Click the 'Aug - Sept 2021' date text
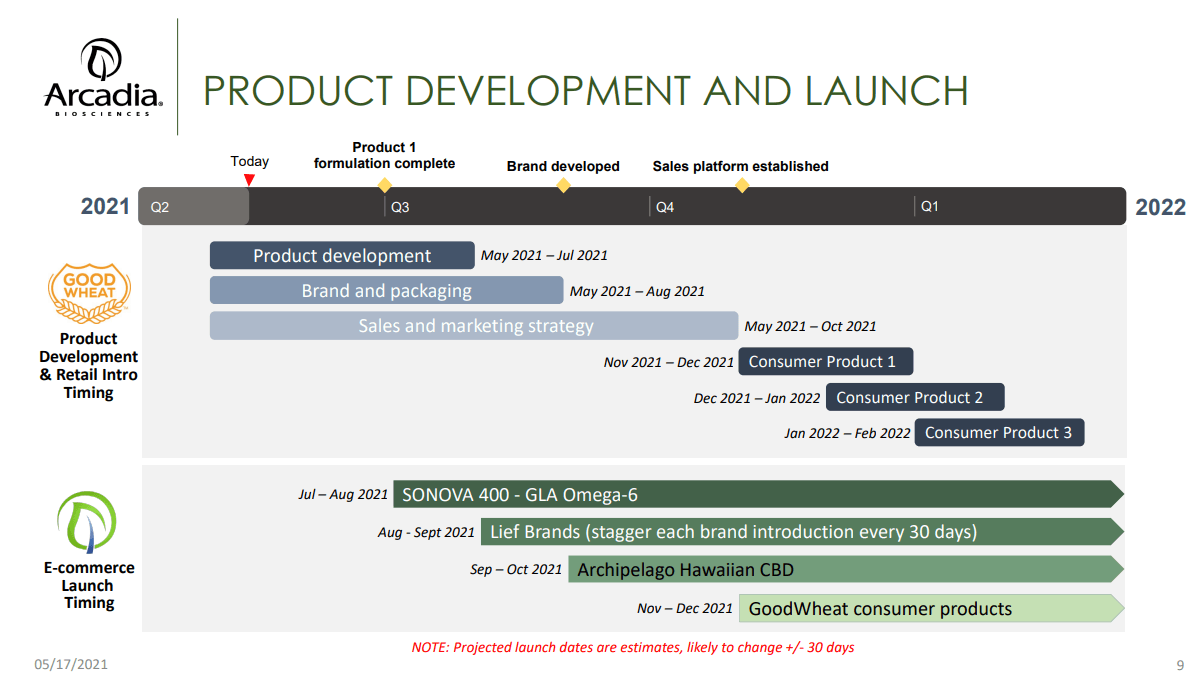The image size is (1204, 680). 427,533
